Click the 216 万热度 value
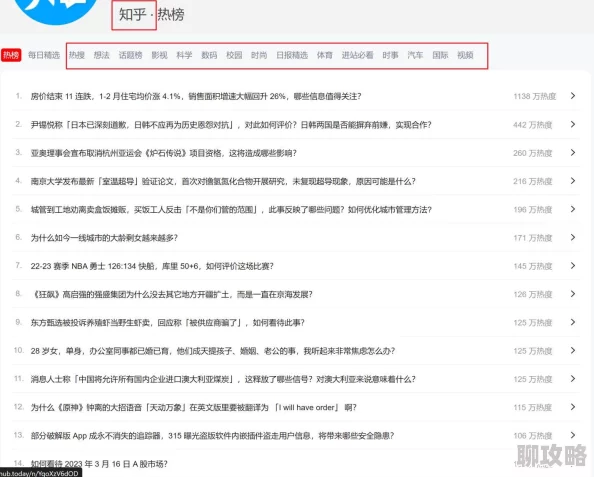Viewport: 594px width, 477px height. pos(533,181)
